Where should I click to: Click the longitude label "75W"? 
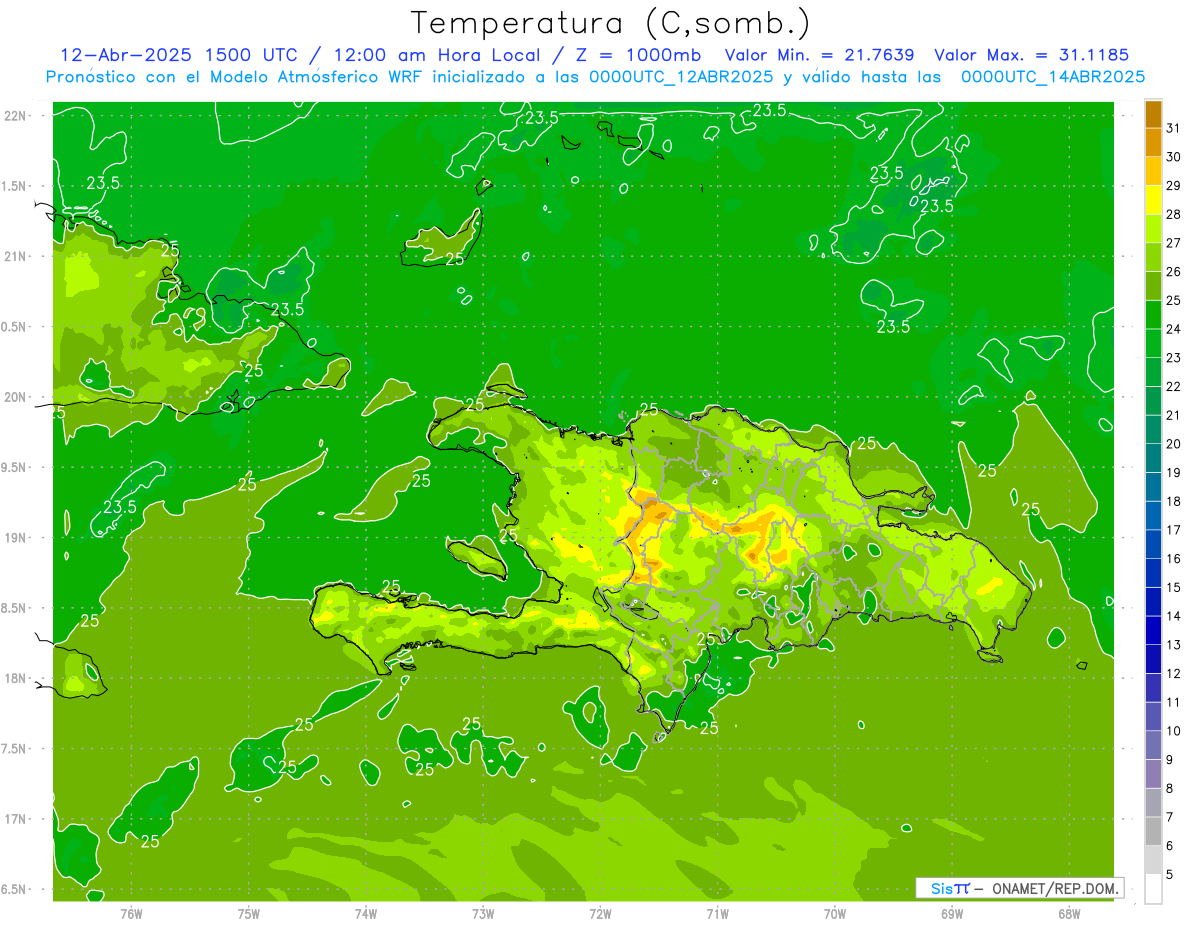pyautogui.click(x=249, y=914)
